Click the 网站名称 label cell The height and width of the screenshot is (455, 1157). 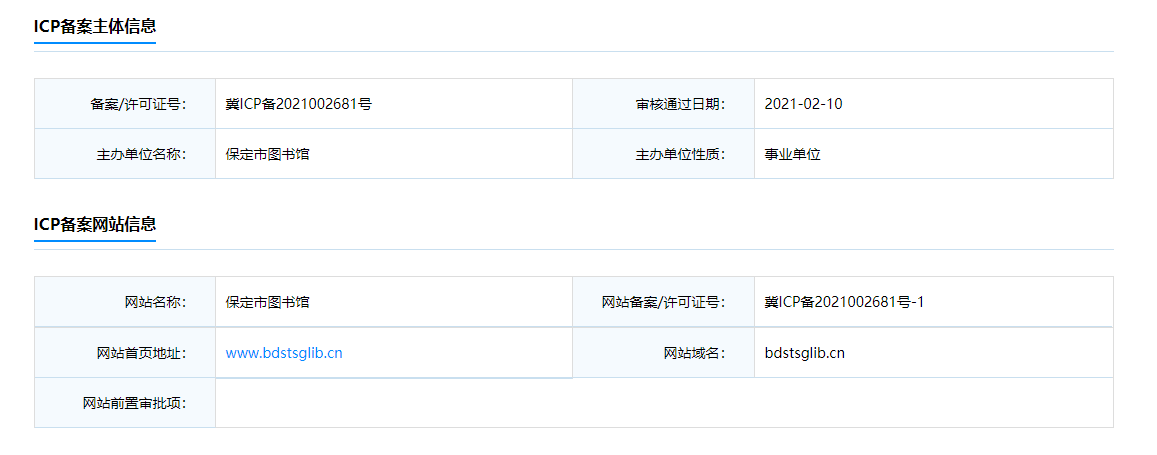coord(125,302)
